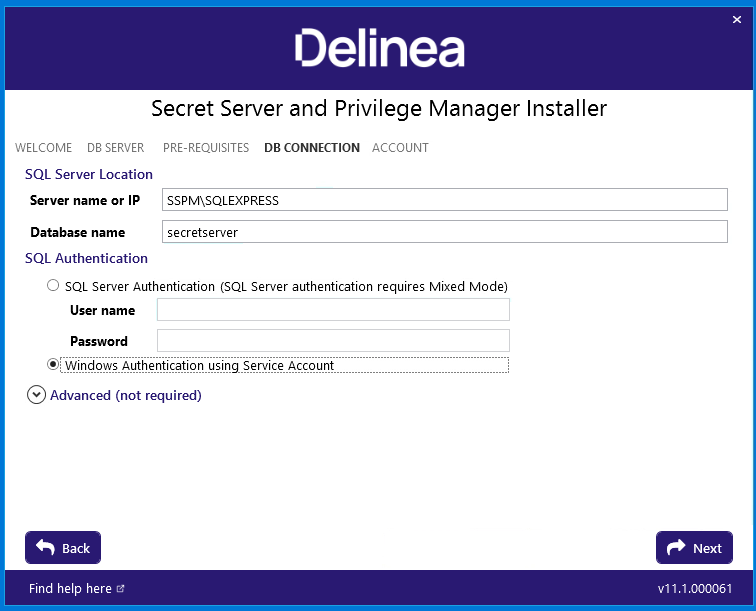
Task: Click the SQL Password input field
Action: pyautogui.click(x=333, y=340)
